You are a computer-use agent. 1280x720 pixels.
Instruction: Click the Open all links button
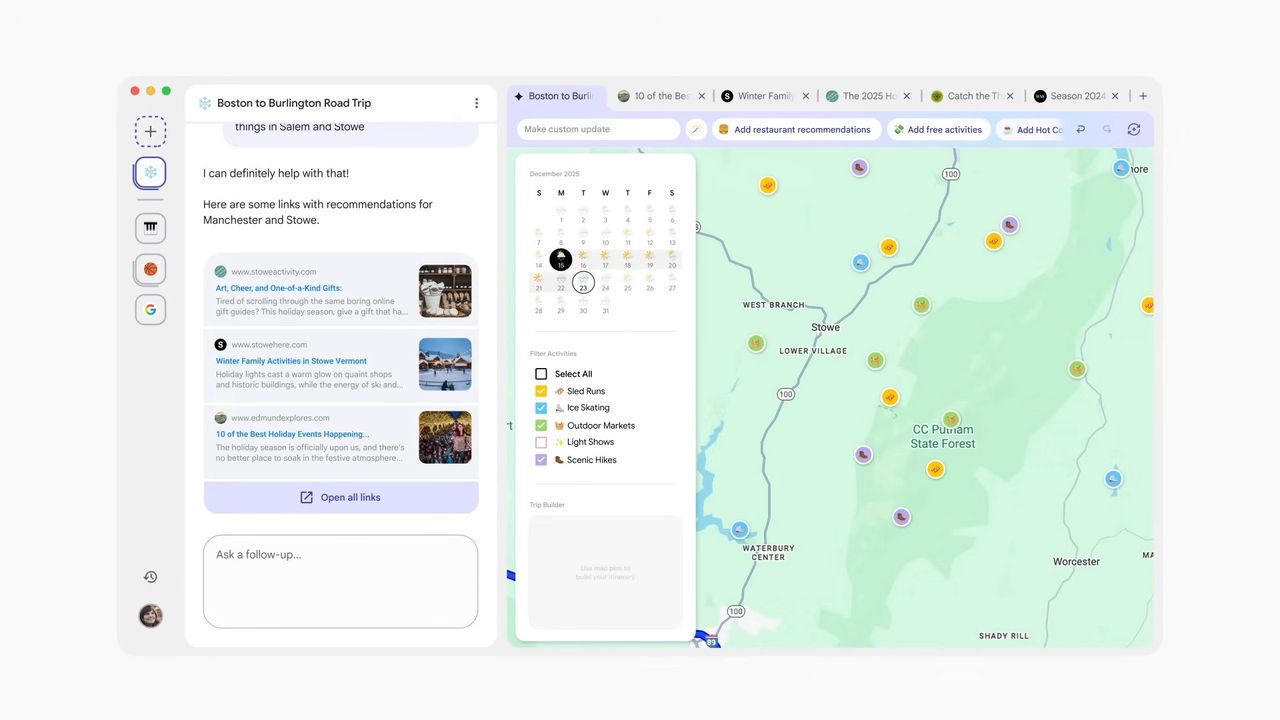tap(341, 497)
